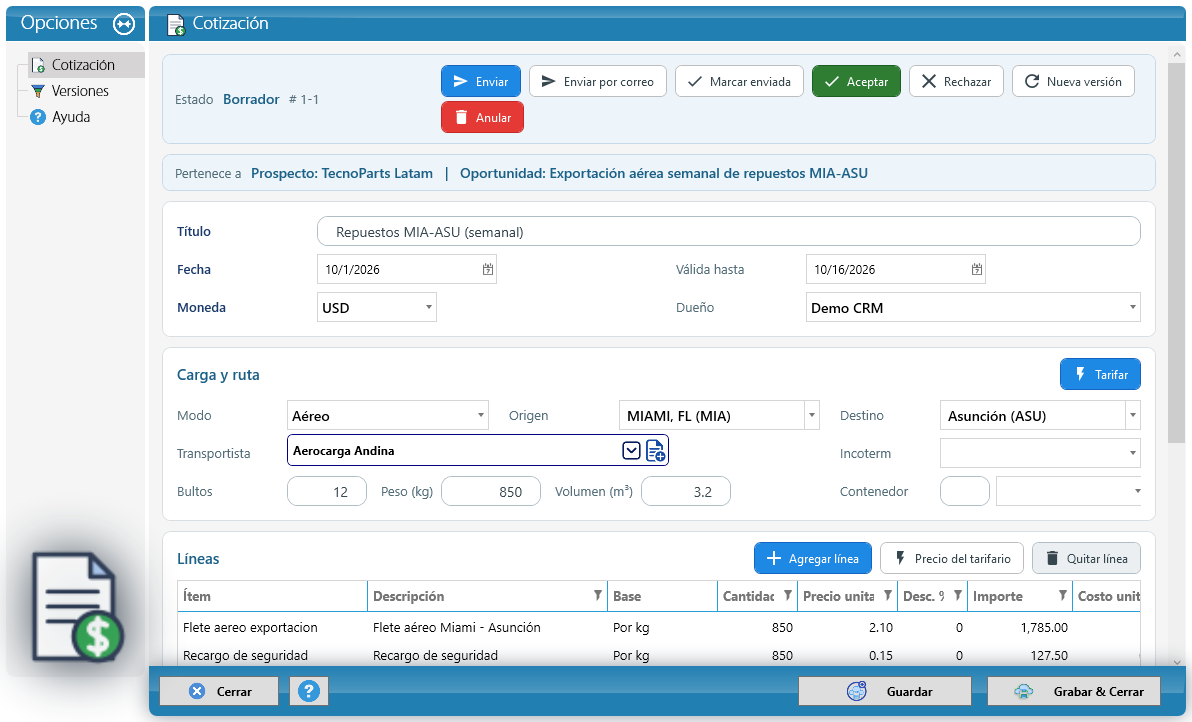Viewport: 1192px width, 722px height.
Task: Open the Oportunidad Exportación aérea link
Action: coord(664,173)
